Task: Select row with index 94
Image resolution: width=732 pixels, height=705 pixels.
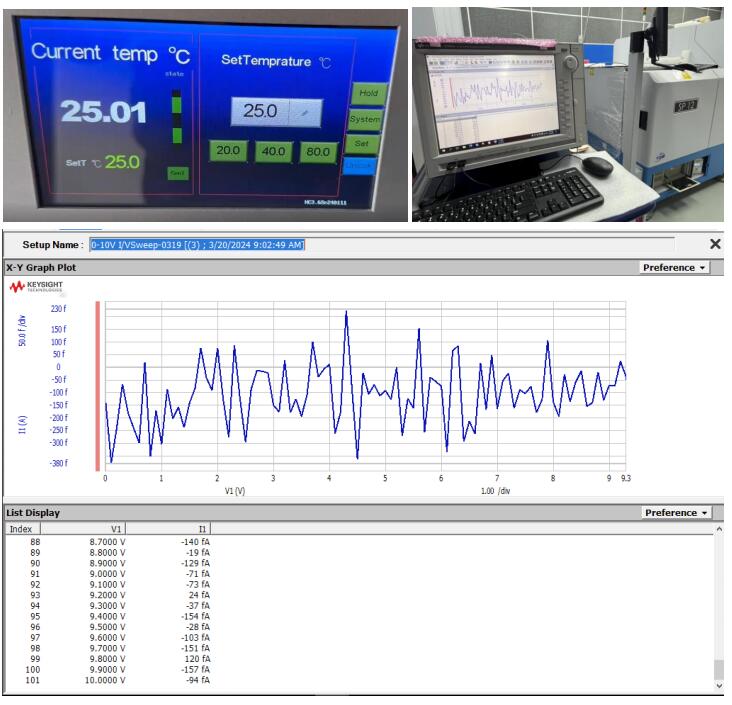Action: pyautogui.click(x=108, y=606)
